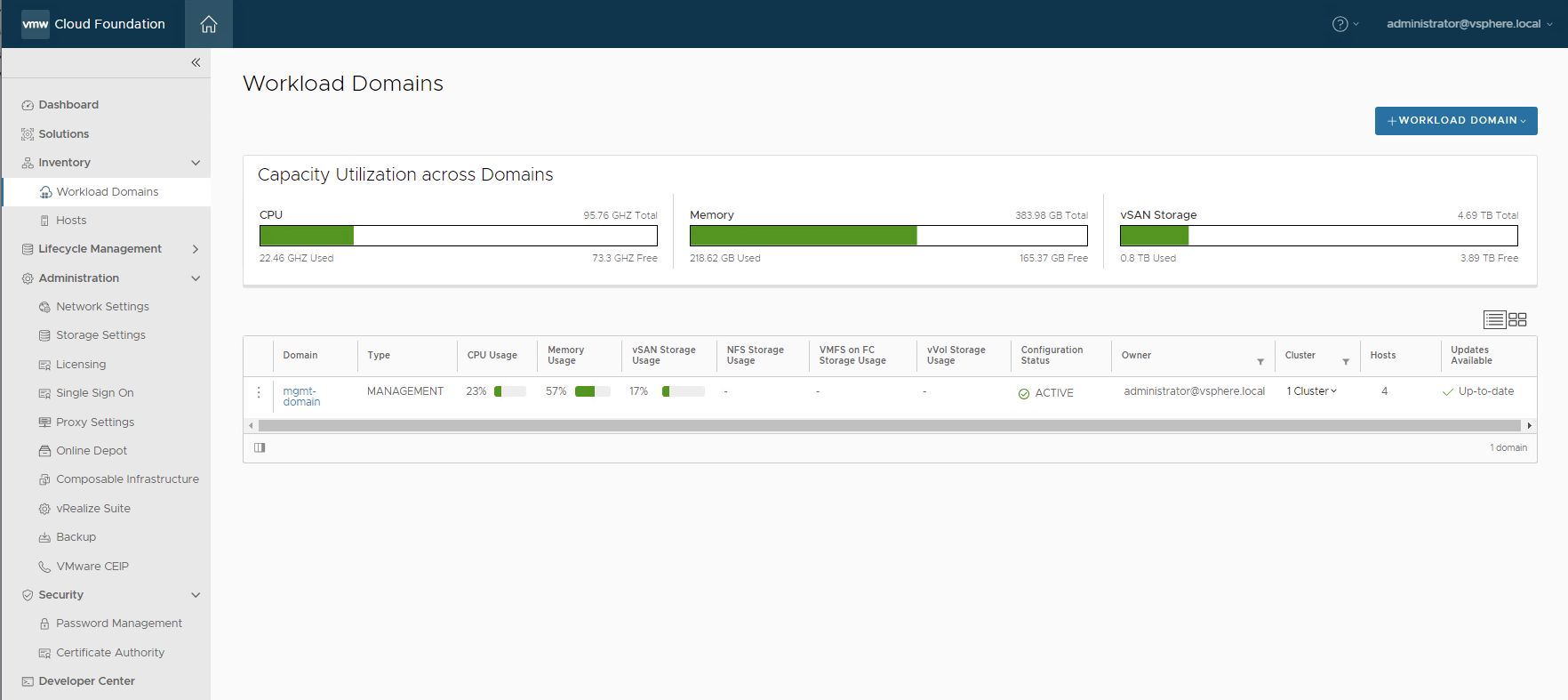Click the vmw Cloud Foundation logo
The height and width of the screenshot is (700, 1568).
93,24
